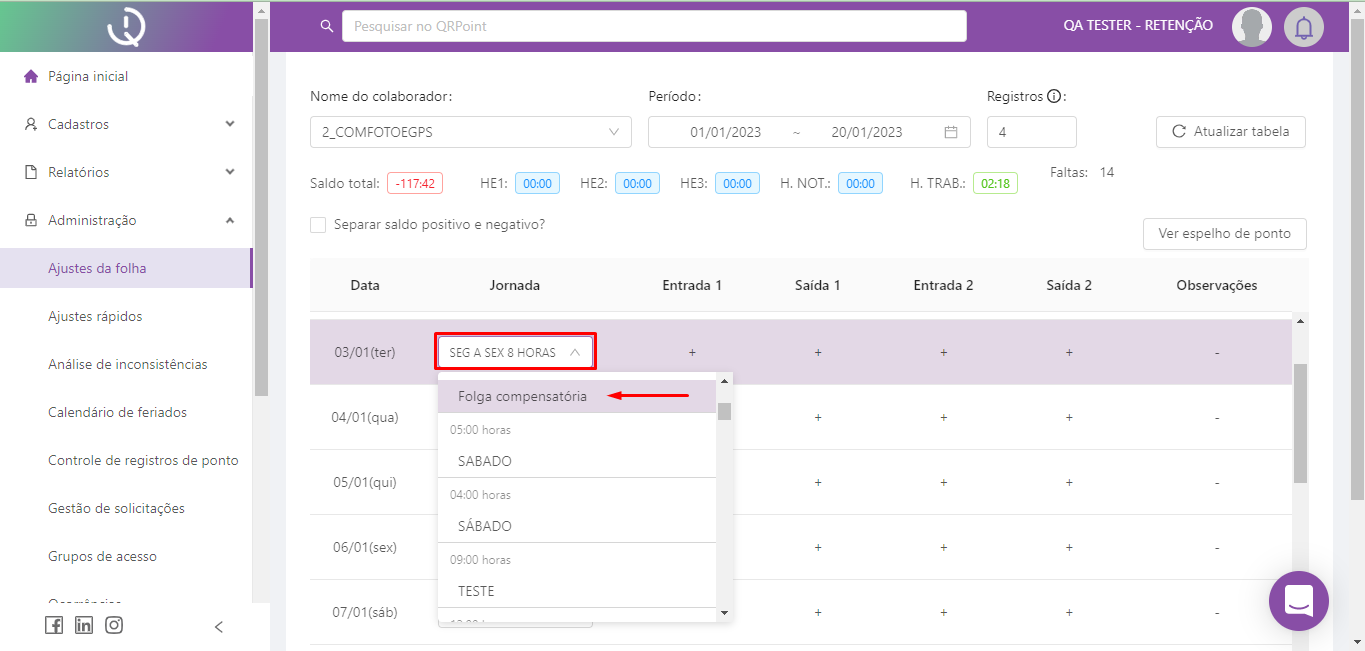Viewport: 1365px width, 651px height.
Task: Click the notification bell icon
Action: click(x=1303, y=27)
